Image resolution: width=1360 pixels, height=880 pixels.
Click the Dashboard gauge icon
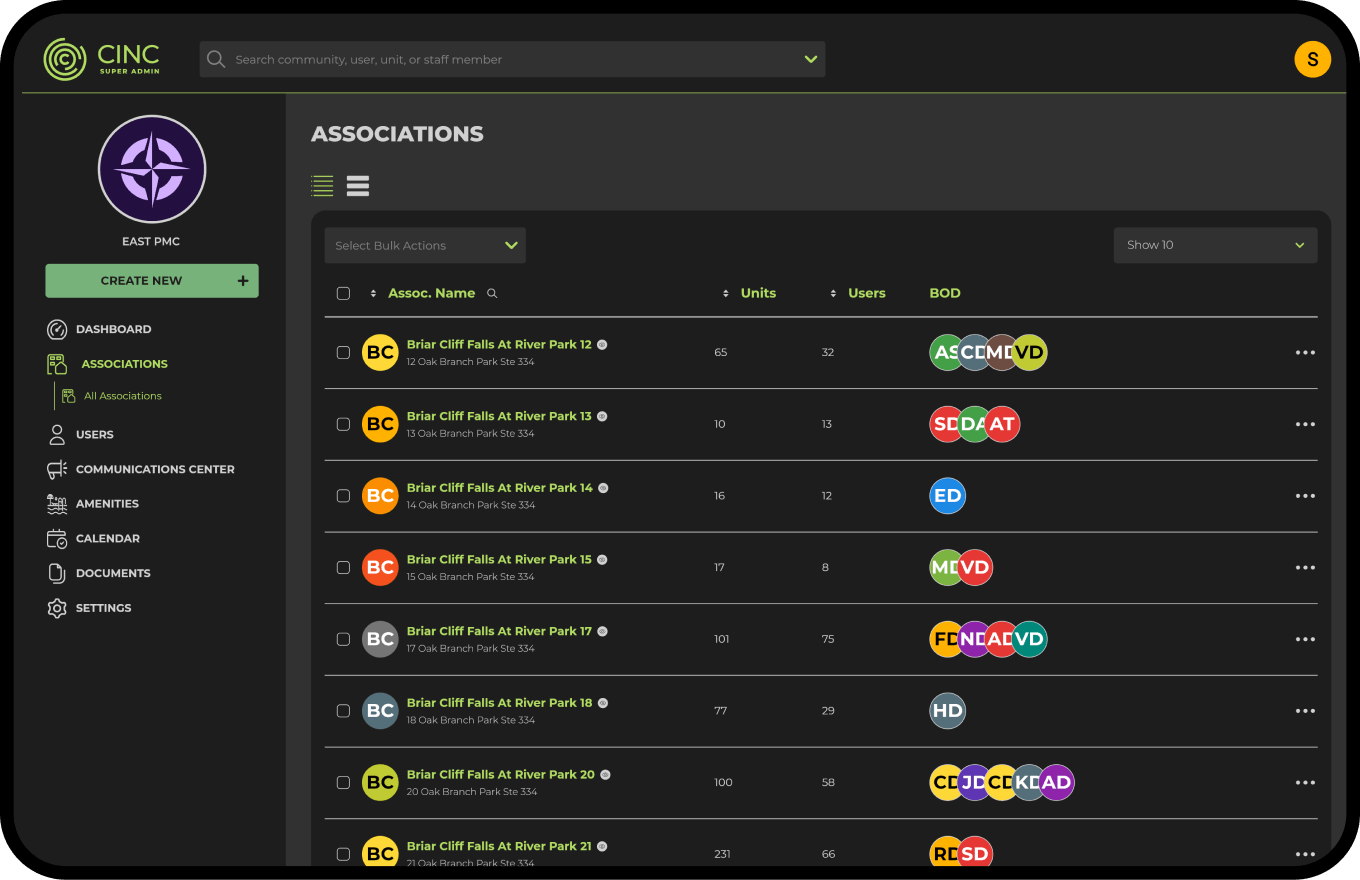pos(57,329)
